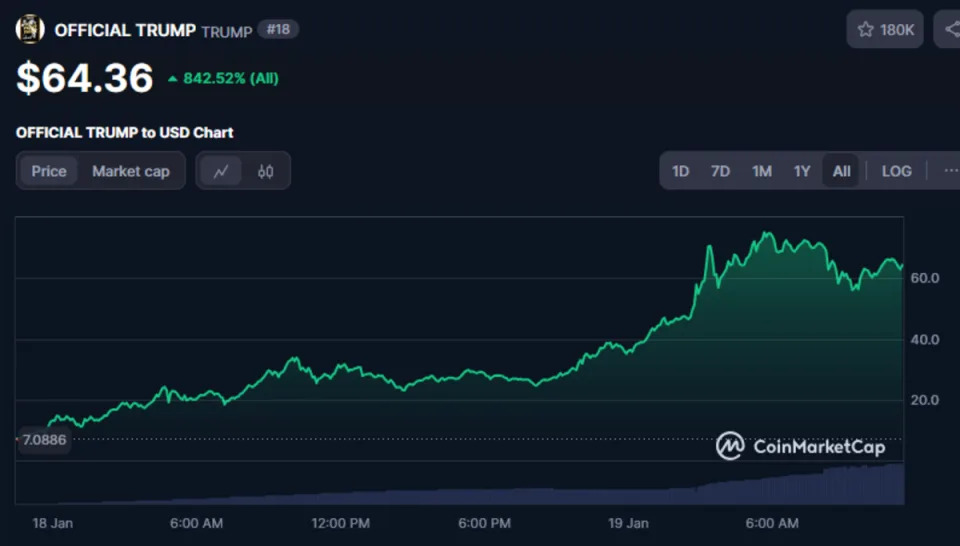Click the $64.36 price value
The height and width of the screenshot is (546, 960).
(x=84, y=78)
